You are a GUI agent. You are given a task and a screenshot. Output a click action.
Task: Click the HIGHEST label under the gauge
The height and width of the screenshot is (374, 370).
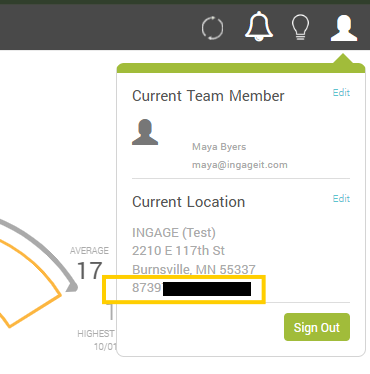tap(96, 334)
